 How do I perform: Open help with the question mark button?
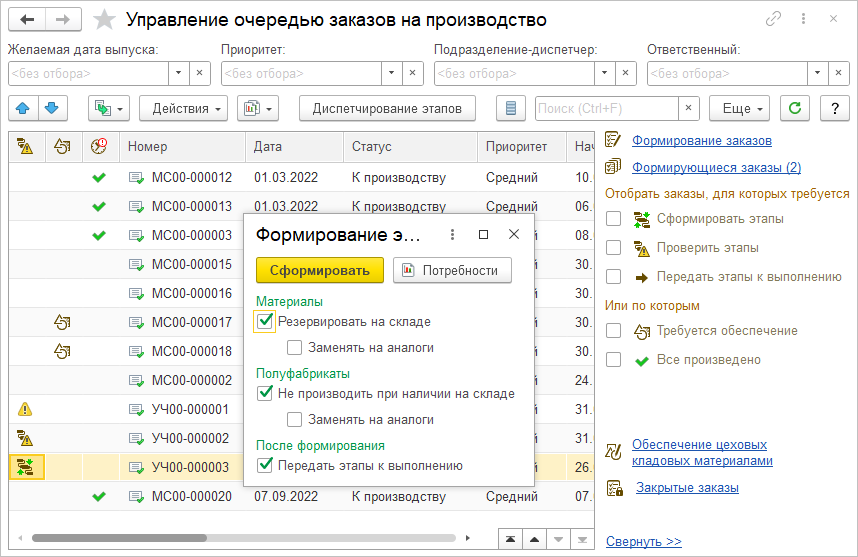(834, 108)
